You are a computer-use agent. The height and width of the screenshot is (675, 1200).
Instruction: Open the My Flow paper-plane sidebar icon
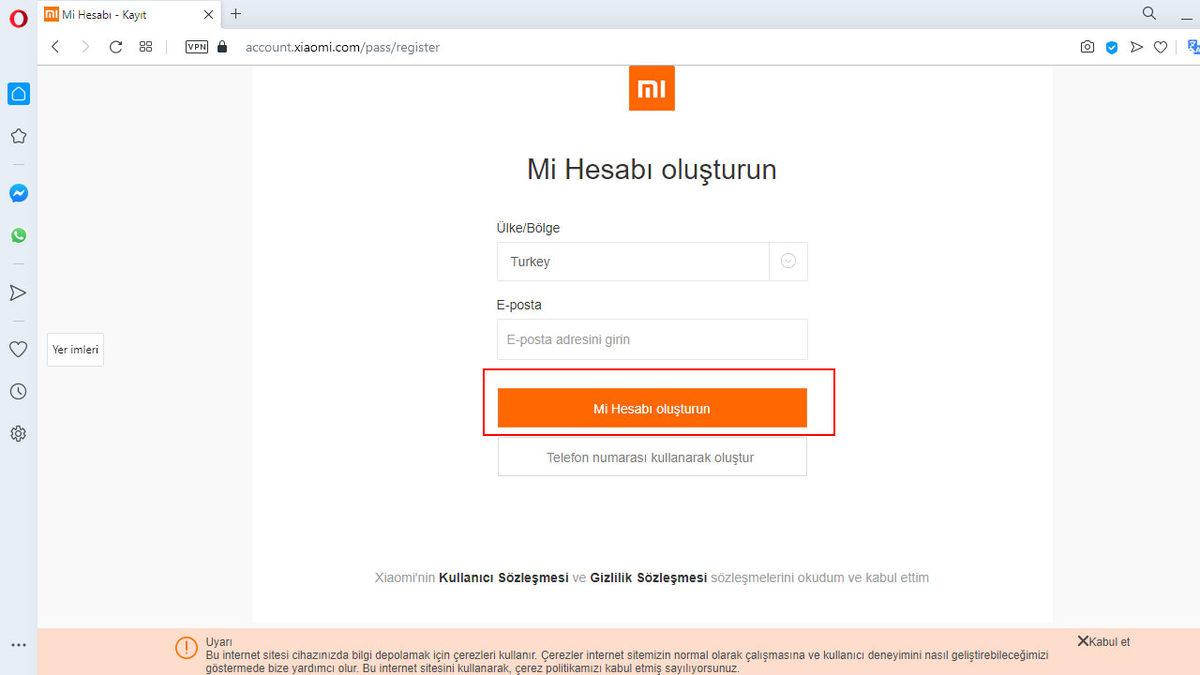[x=18, y=292]
